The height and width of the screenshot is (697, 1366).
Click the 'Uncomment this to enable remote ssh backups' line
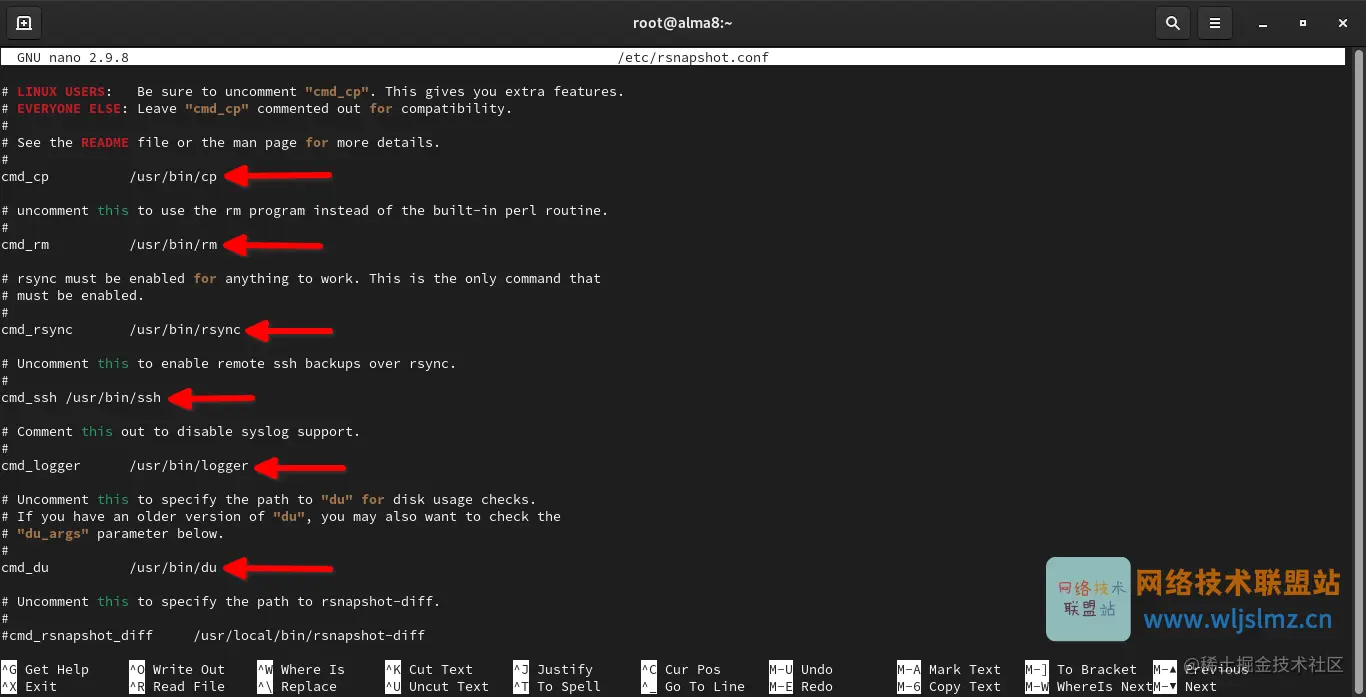pos(229,363)
